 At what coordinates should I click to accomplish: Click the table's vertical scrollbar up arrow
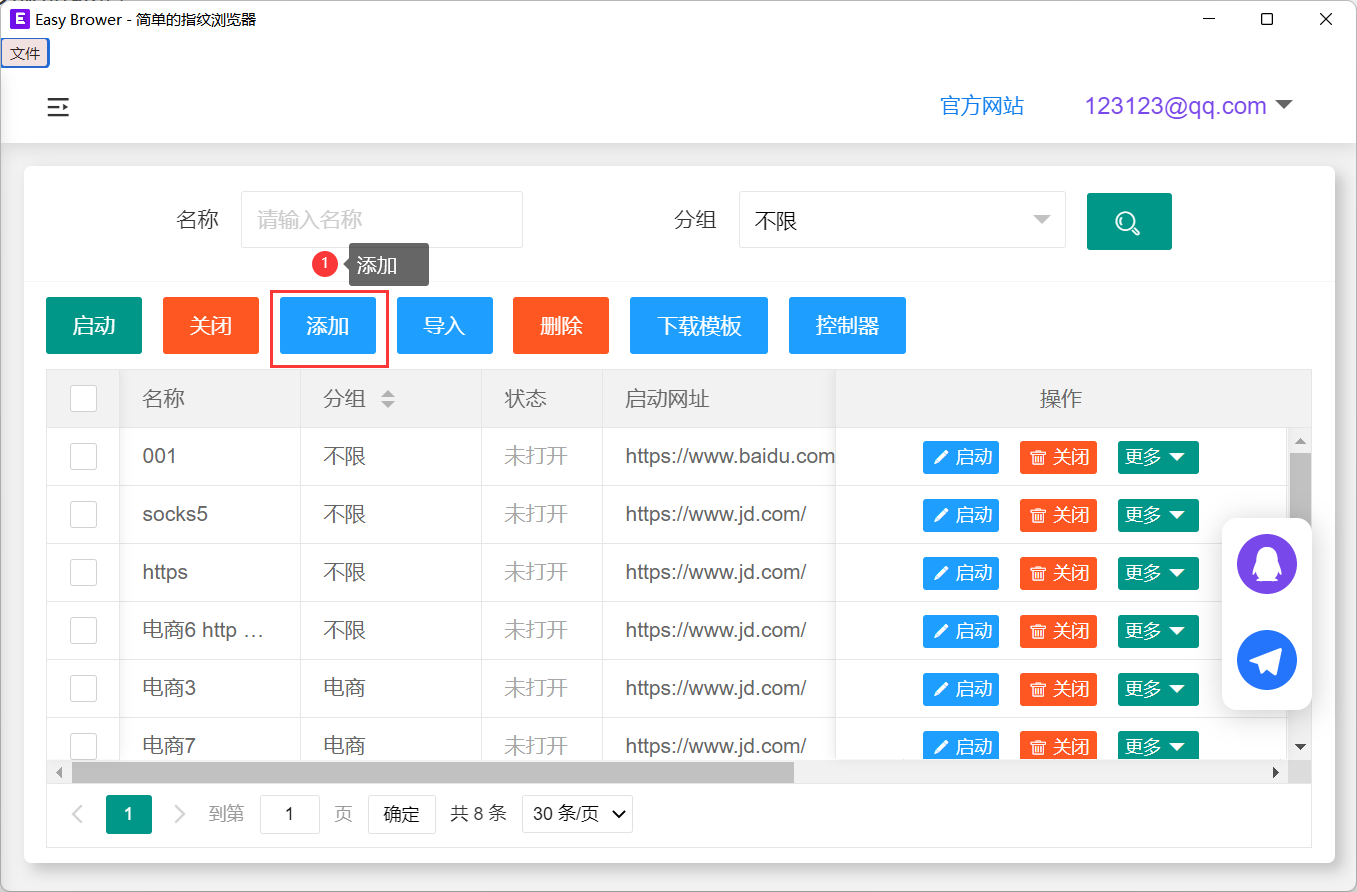click(1300, 441)
